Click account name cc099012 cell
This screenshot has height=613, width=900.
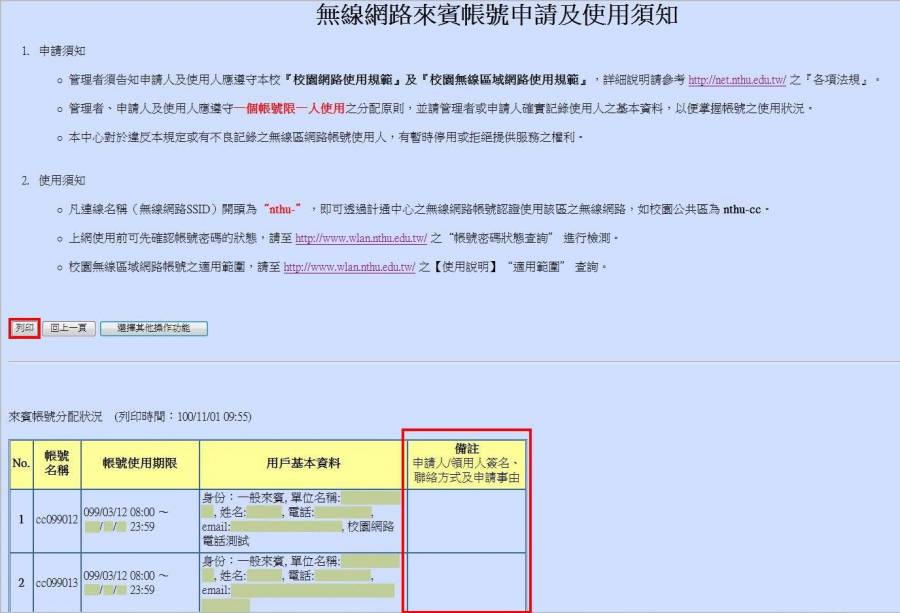coord(56,520)
